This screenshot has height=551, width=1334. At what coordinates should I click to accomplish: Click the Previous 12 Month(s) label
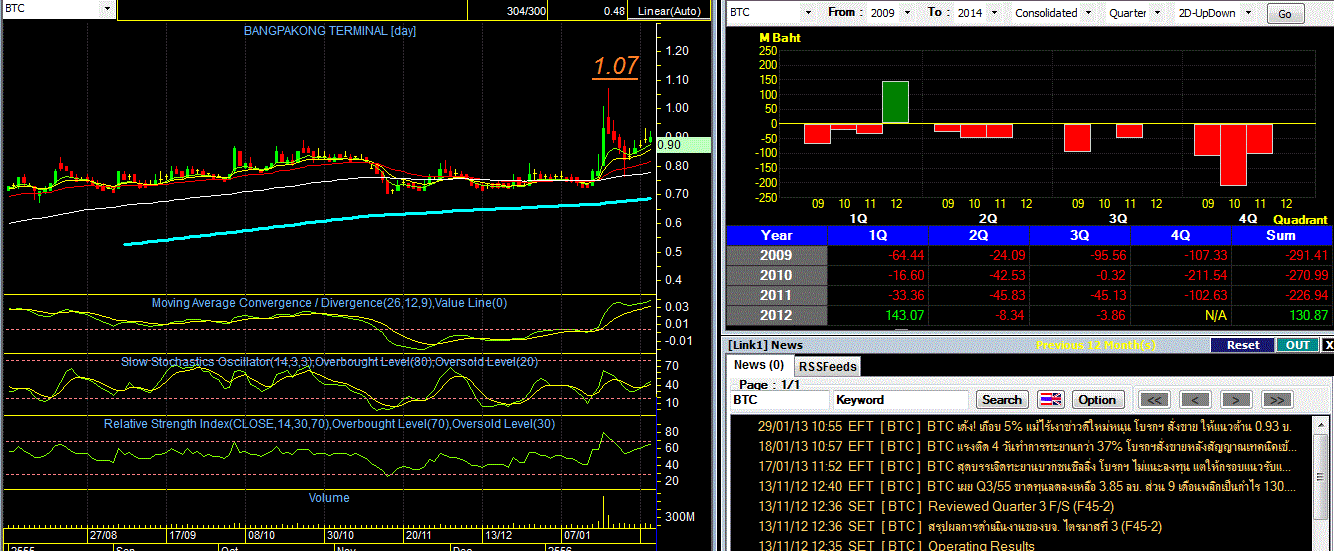coord(1096,345)
